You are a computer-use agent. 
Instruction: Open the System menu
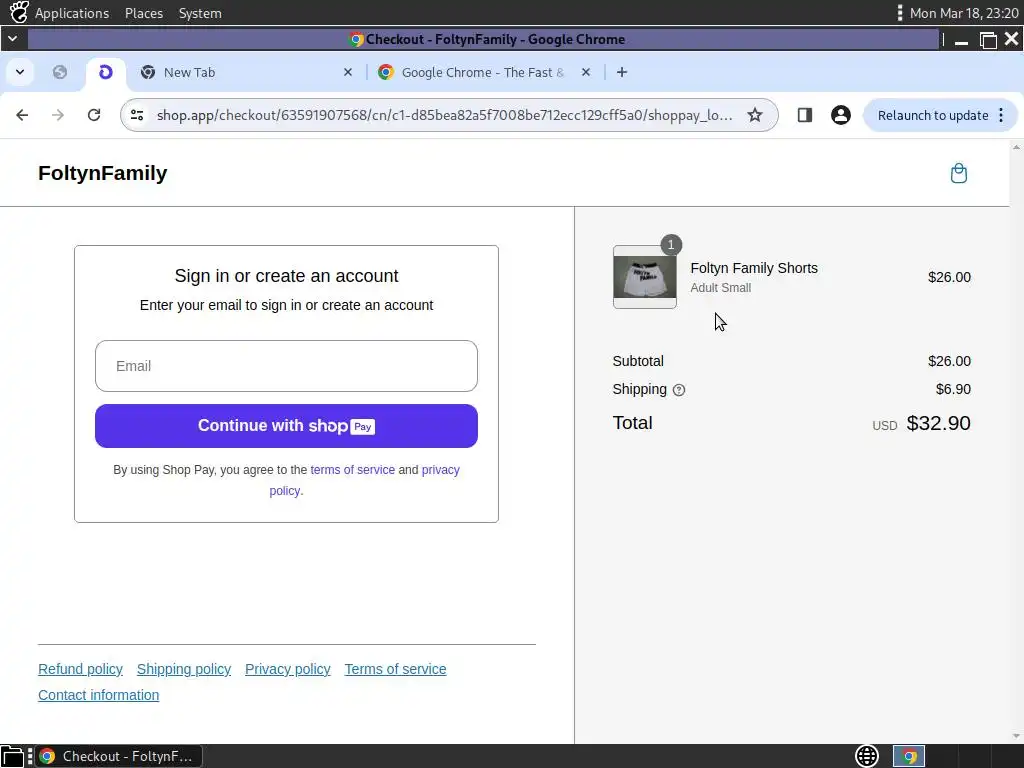[200, 13]
